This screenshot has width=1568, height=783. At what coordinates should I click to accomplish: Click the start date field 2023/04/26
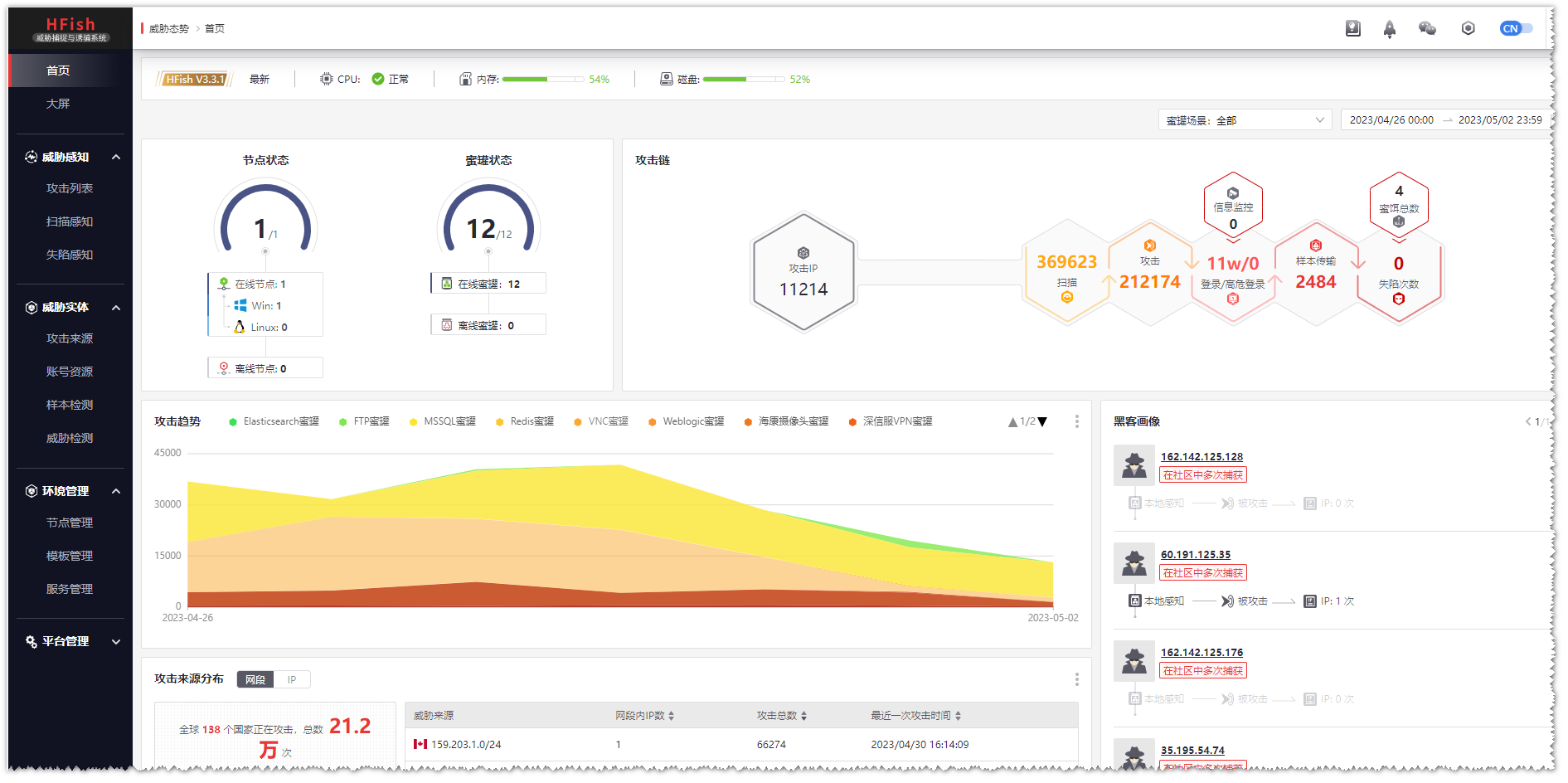1391,120
